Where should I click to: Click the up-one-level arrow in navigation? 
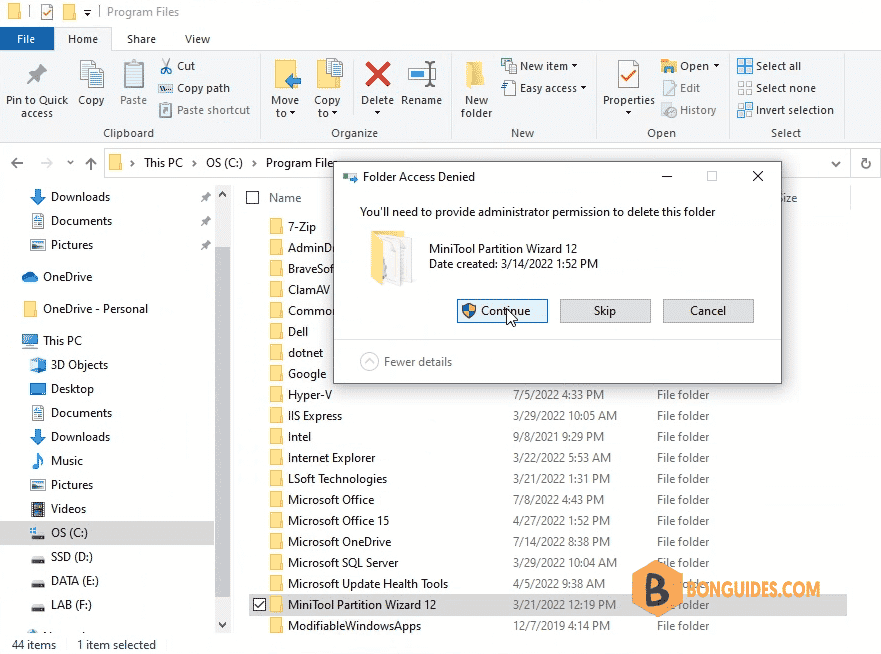coord(90,164)
